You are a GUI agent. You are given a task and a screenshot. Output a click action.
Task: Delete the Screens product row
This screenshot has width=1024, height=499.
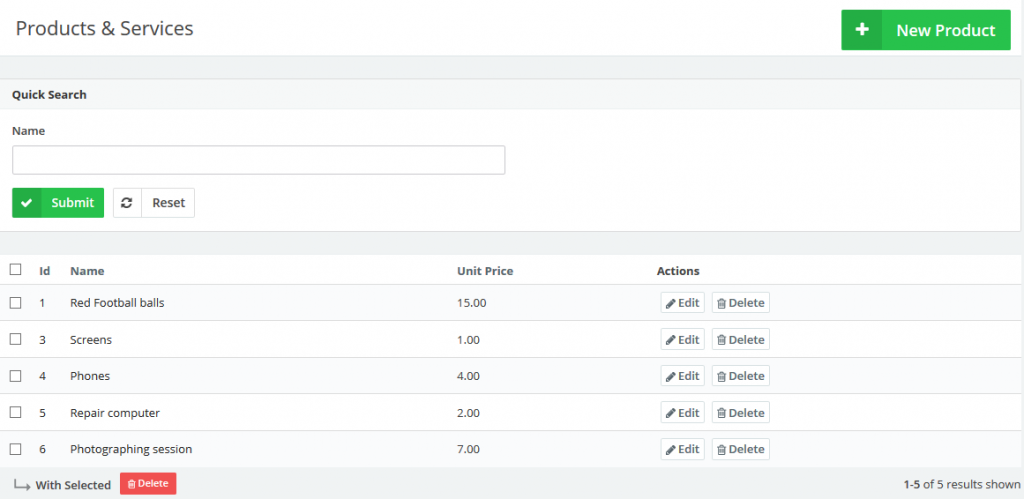(740, 340)
